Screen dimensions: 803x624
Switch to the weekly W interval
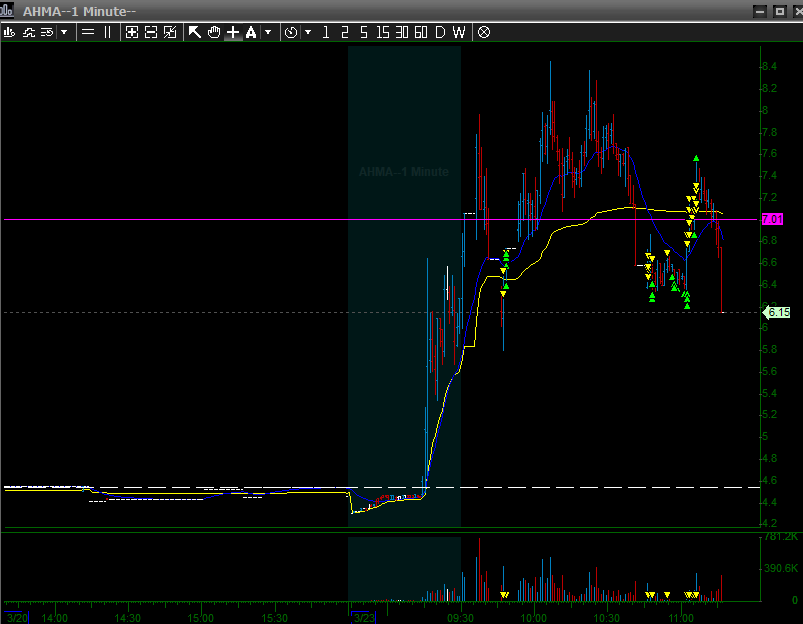click(x=459, y=32)
